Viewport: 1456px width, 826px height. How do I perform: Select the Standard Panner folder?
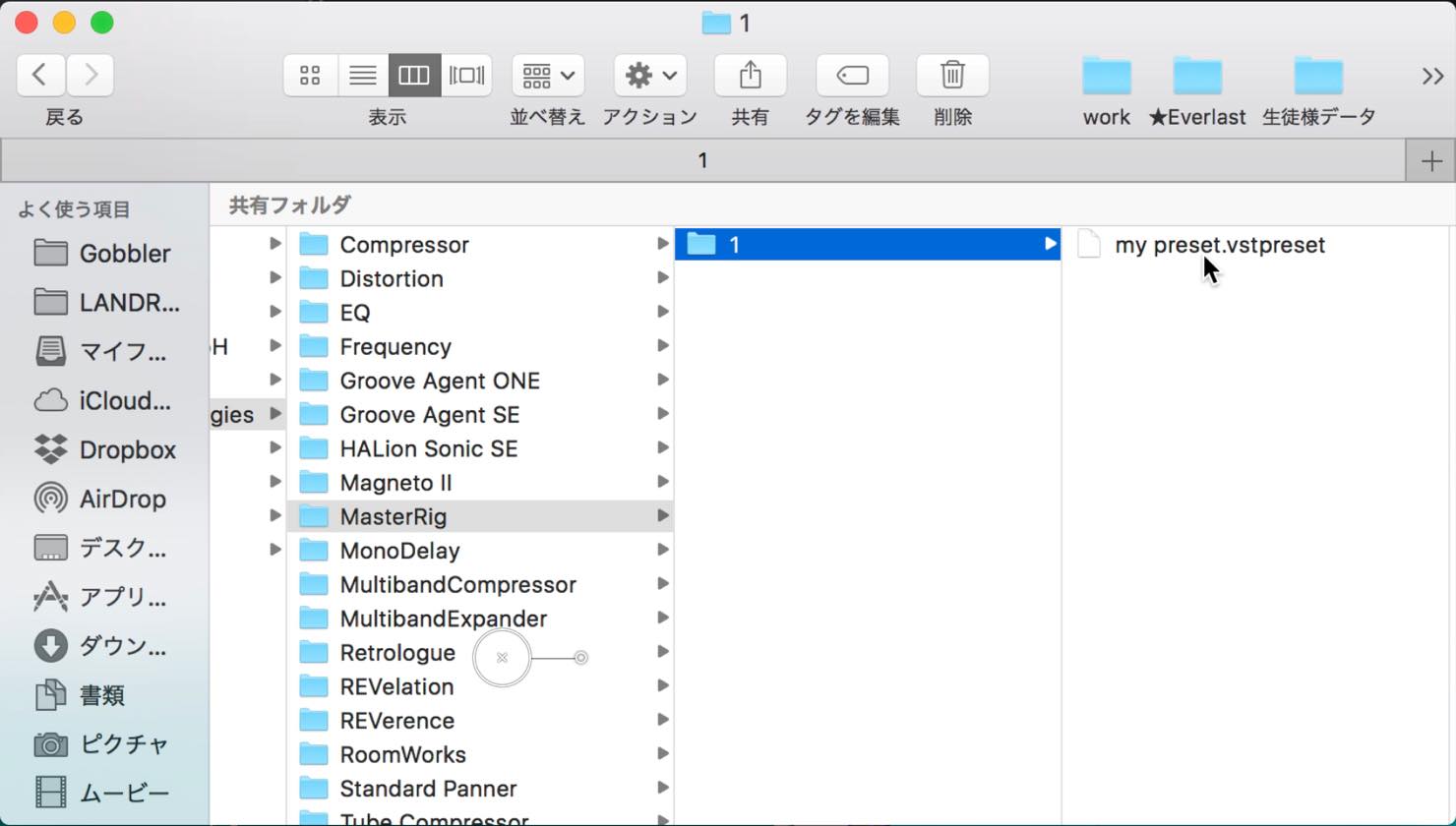pos(480,789)
